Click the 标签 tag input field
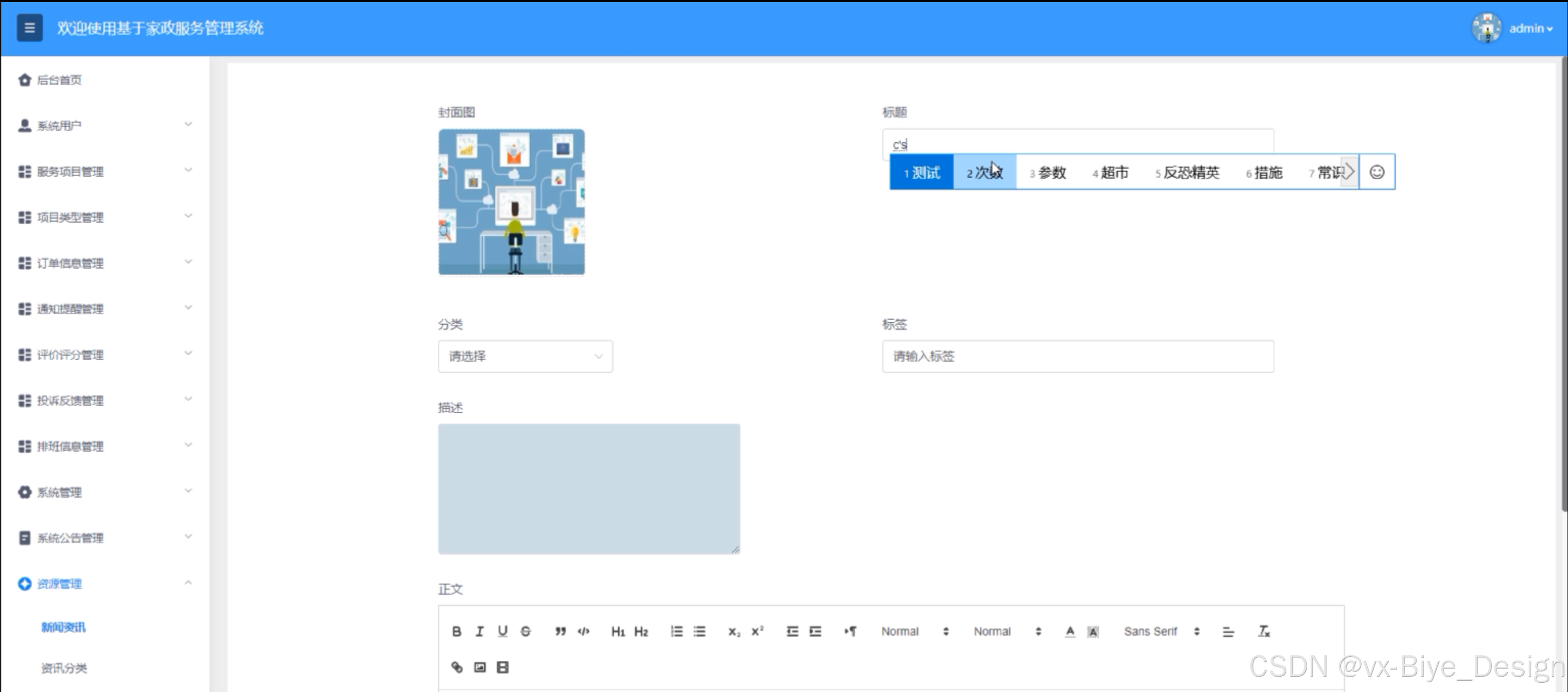The width and height of the screenshot is (1568, 692). 1077,356
